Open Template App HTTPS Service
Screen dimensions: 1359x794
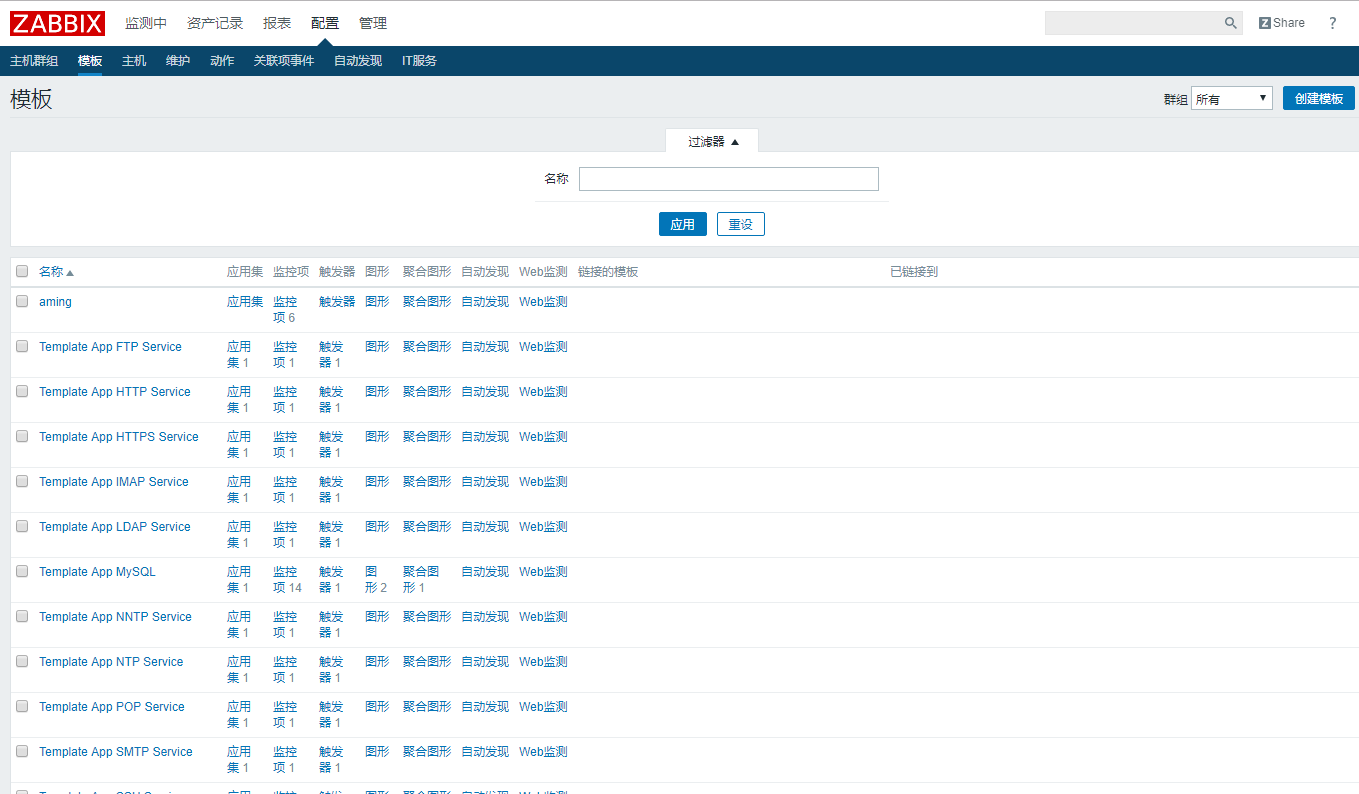[x=119, y=437]
